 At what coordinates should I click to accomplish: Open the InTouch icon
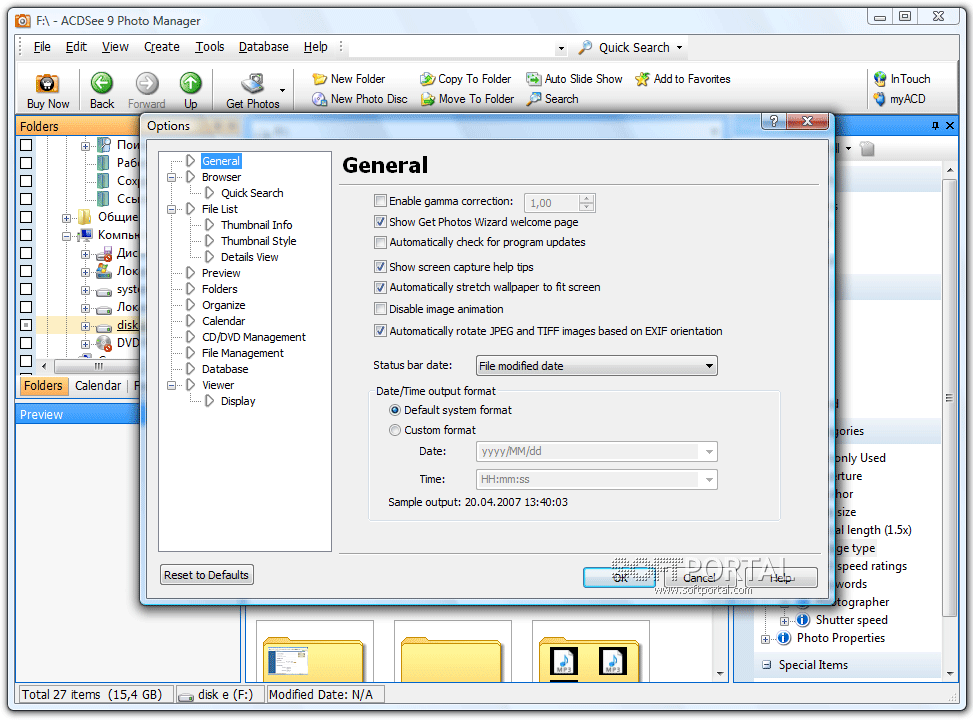tap(880, 79)
